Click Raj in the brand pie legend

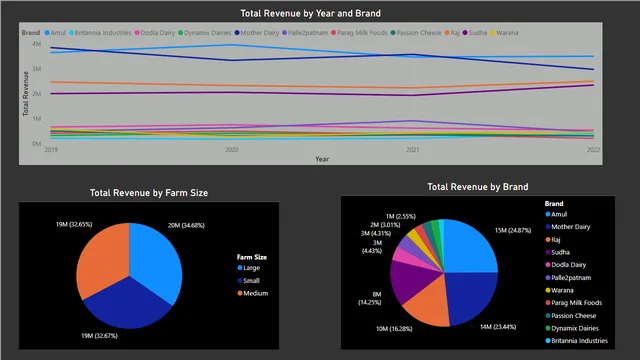coord(553,240)
